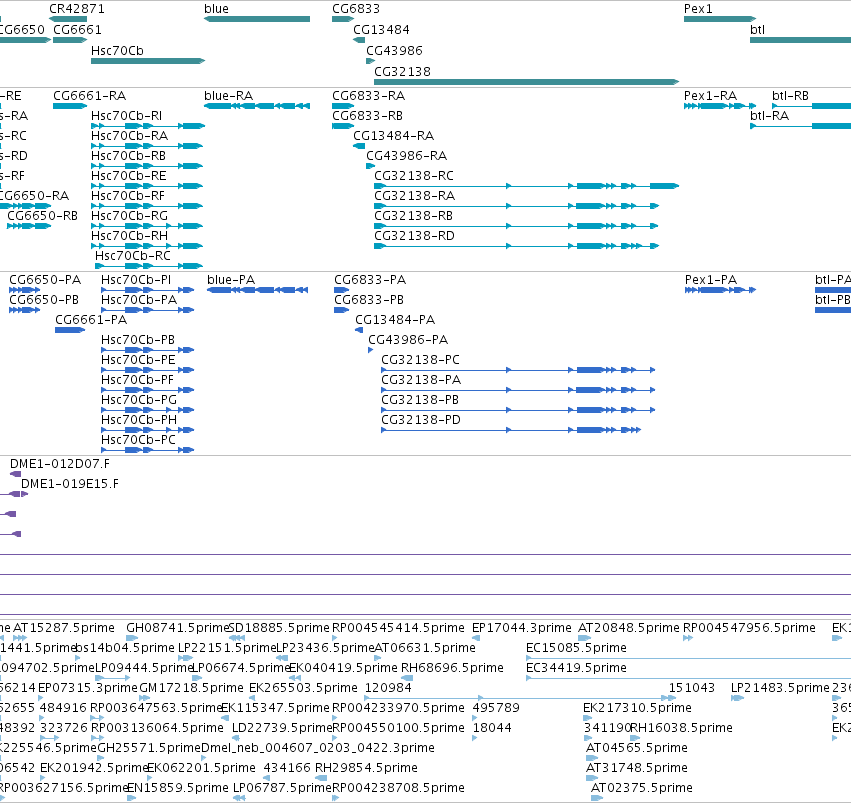Select protein CG13484-PA
This screenshot has height=803, width=851.
tap(359, 330)
